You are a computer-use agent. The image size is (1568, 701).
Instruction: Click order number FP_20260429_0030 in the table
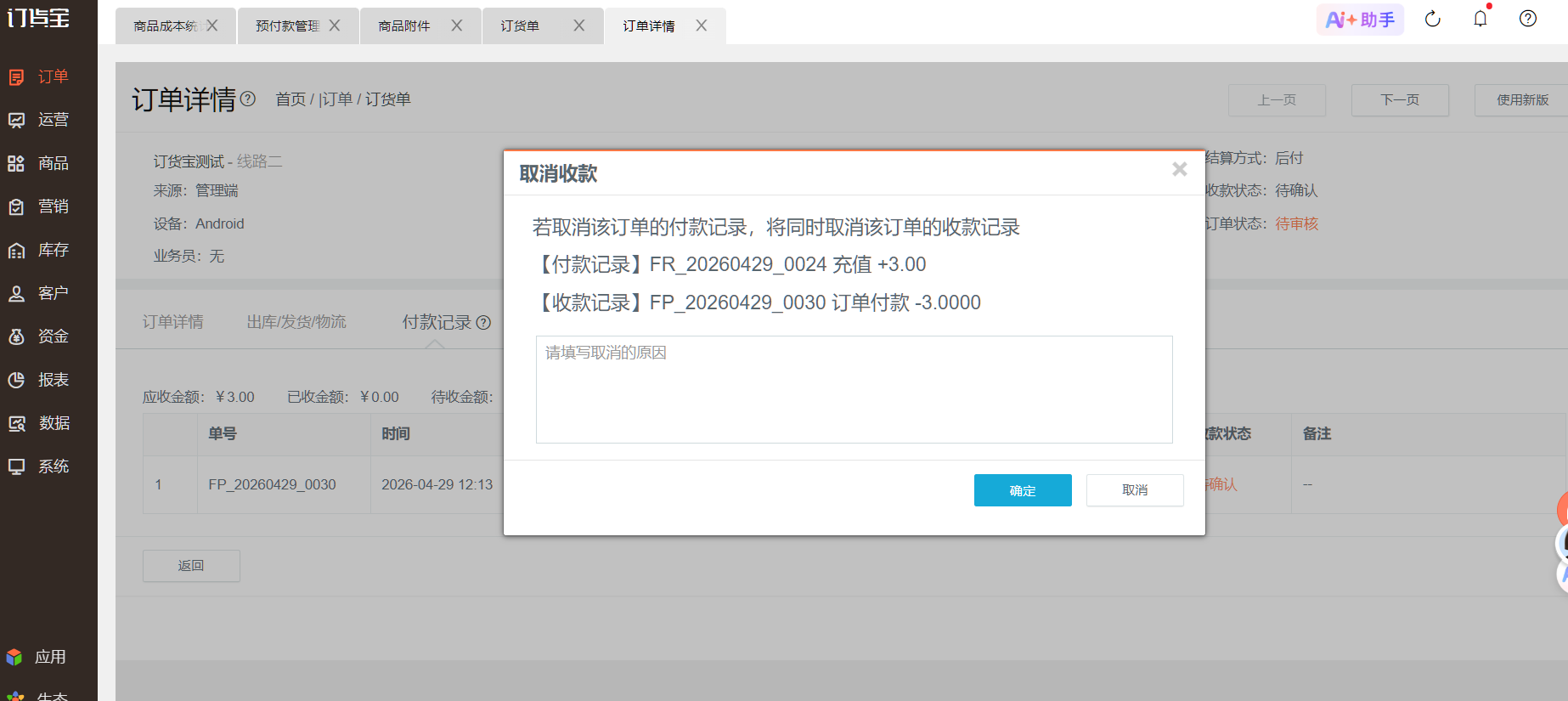click(272, 484)
